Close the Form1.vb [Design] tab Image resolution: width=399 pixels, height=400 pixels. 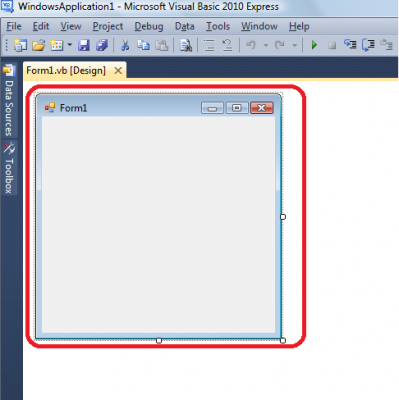118,71
